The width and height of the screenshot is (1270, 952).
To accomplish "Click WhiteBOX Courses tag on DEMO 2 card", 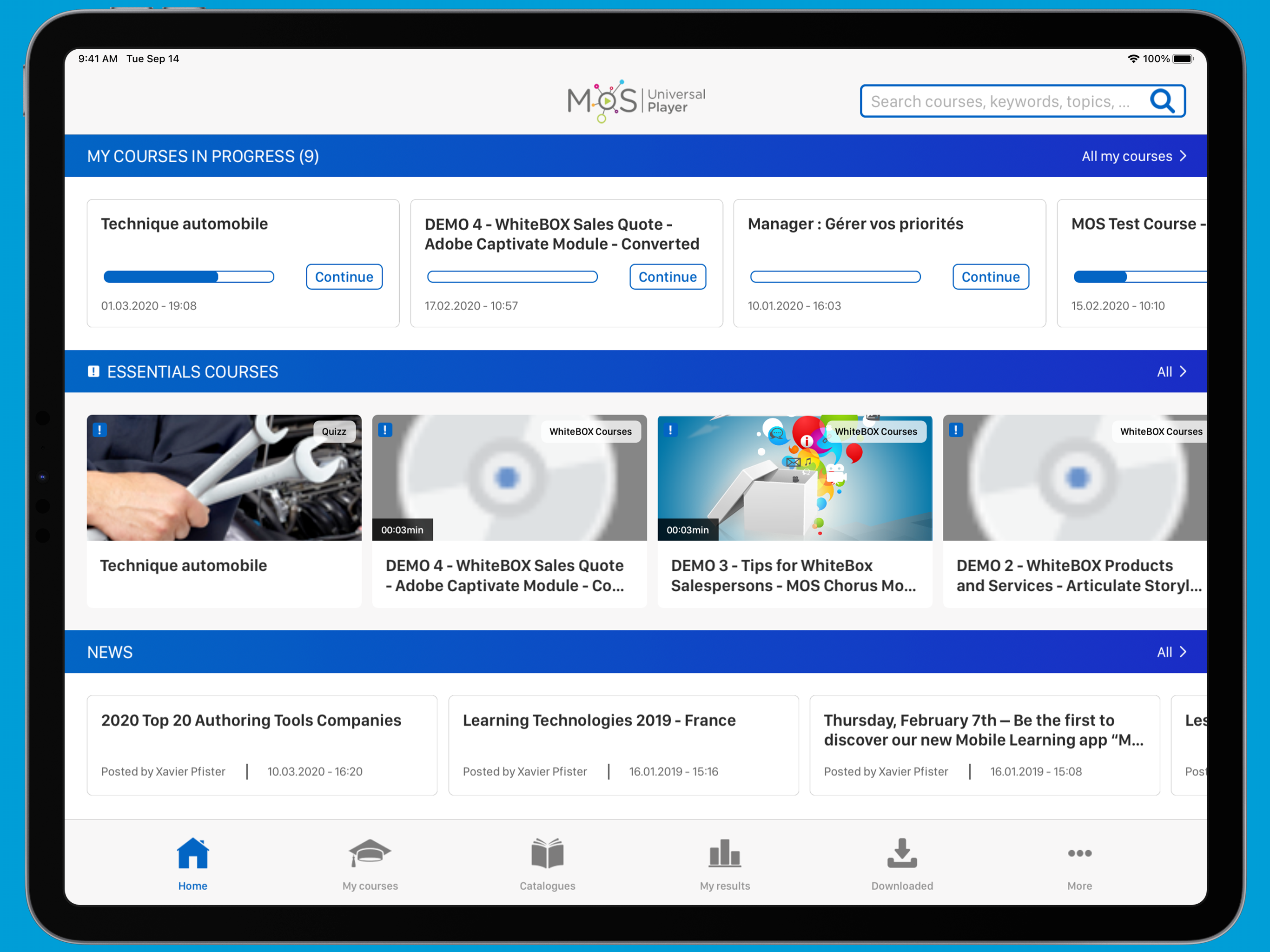I will click(1160, 431).
